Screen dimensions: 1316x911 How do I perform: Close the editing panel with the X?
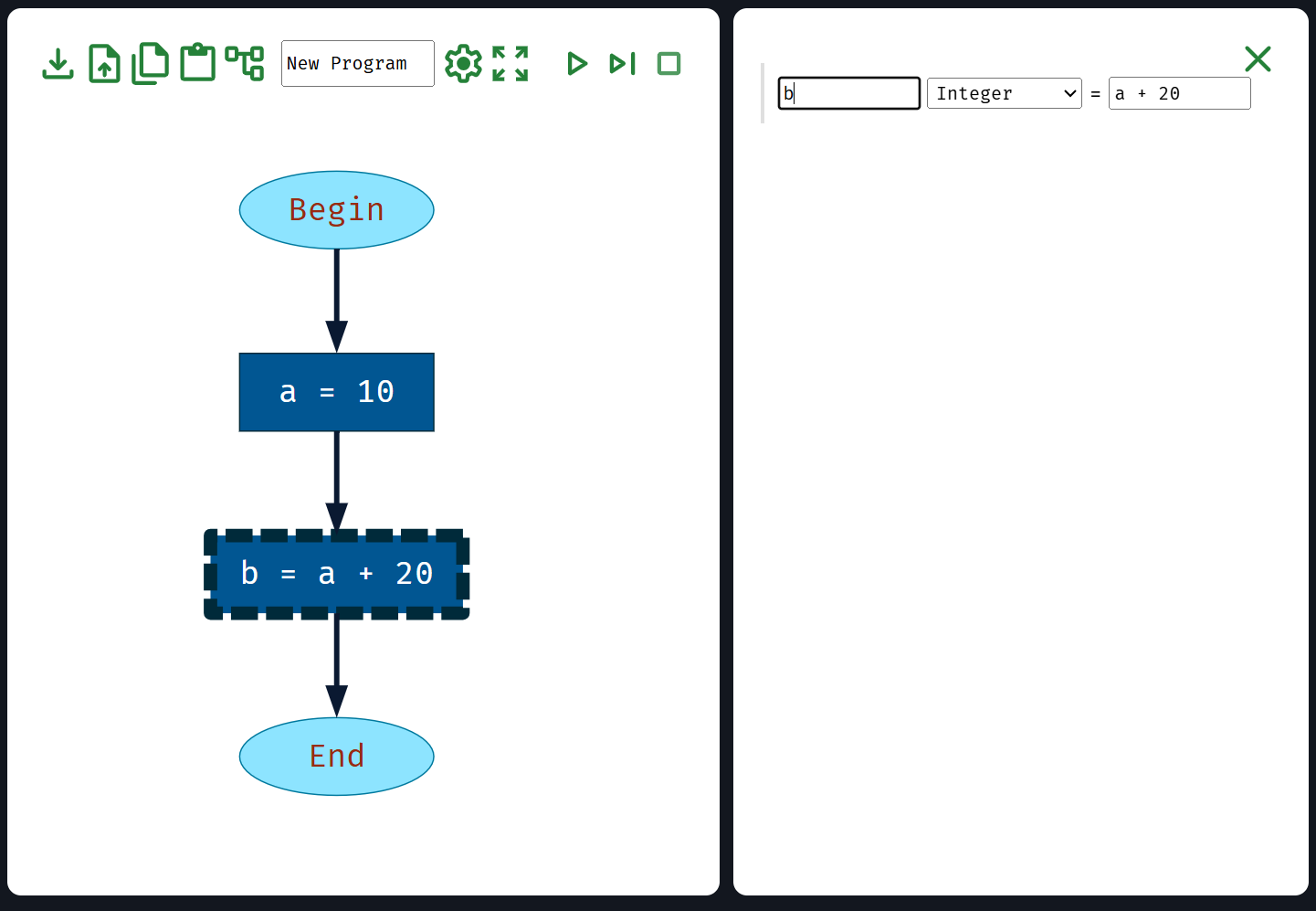pos(1258,59)
